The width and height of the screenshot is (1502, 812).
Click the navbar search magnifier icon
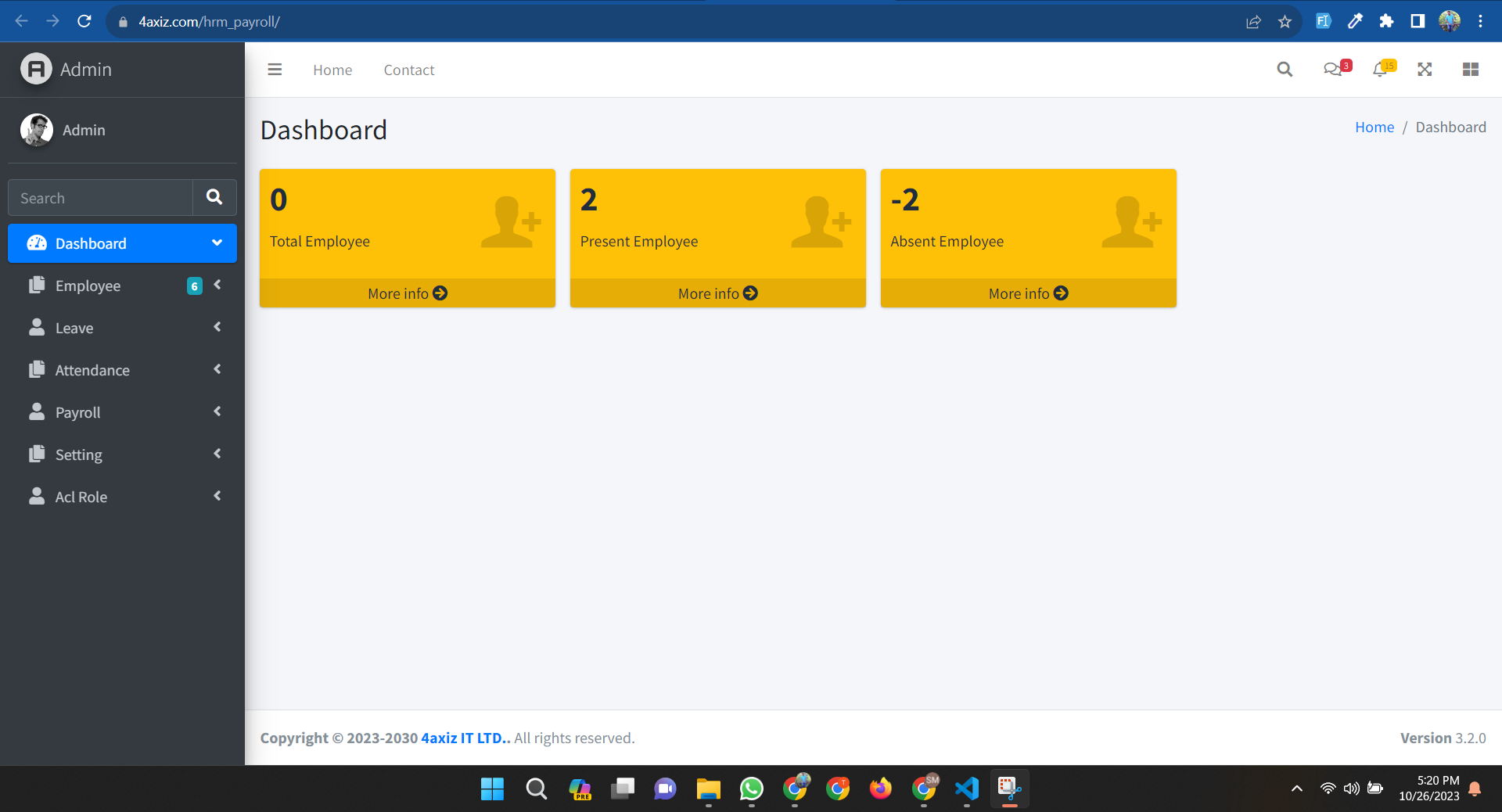click(x=1285, y=70)
